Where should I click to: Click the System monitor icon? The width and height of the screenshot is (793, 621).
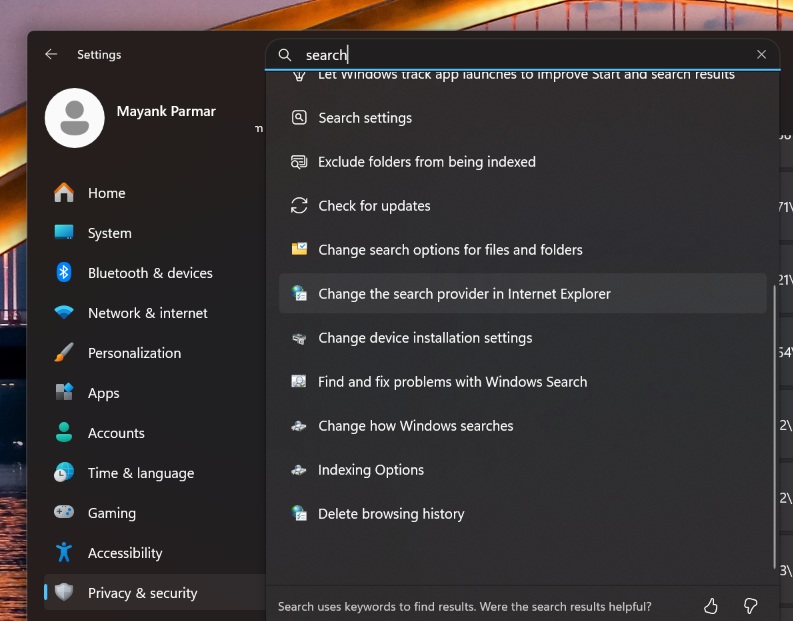[64, 233]
